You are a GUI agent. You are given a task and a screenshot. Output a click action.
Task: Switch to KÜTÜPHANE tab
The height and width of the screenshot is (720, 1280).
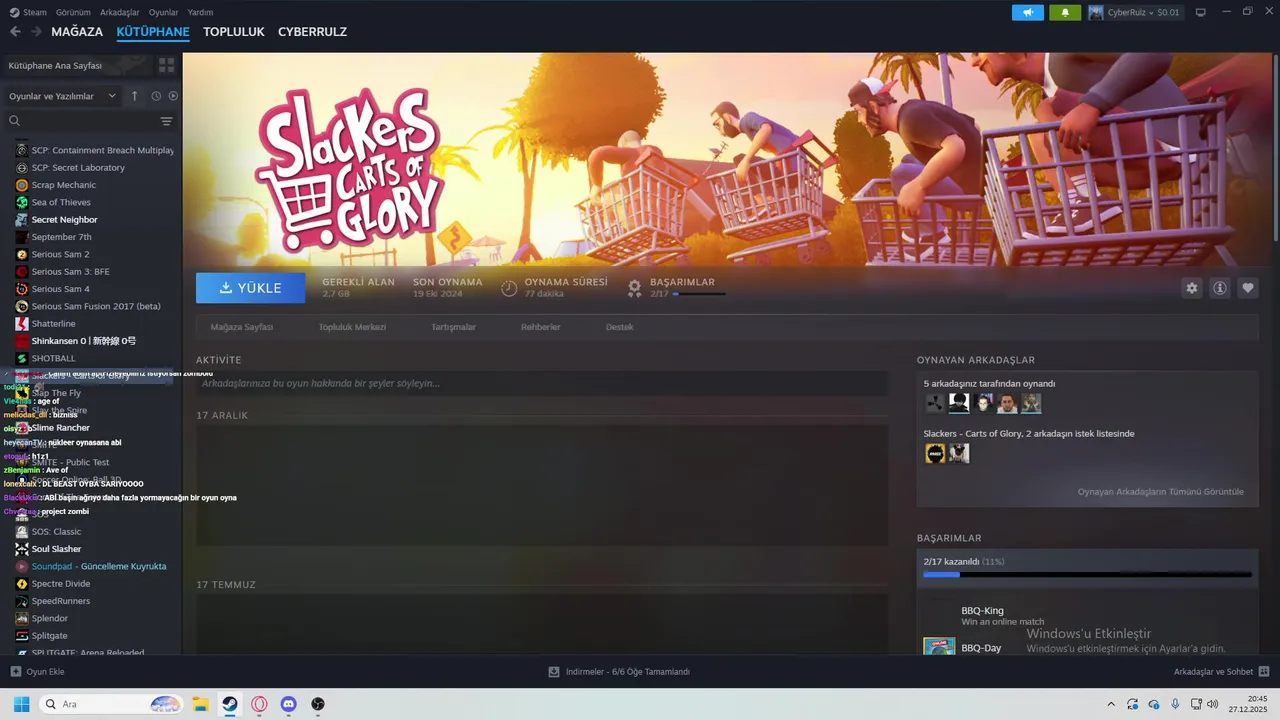(153, 32)
